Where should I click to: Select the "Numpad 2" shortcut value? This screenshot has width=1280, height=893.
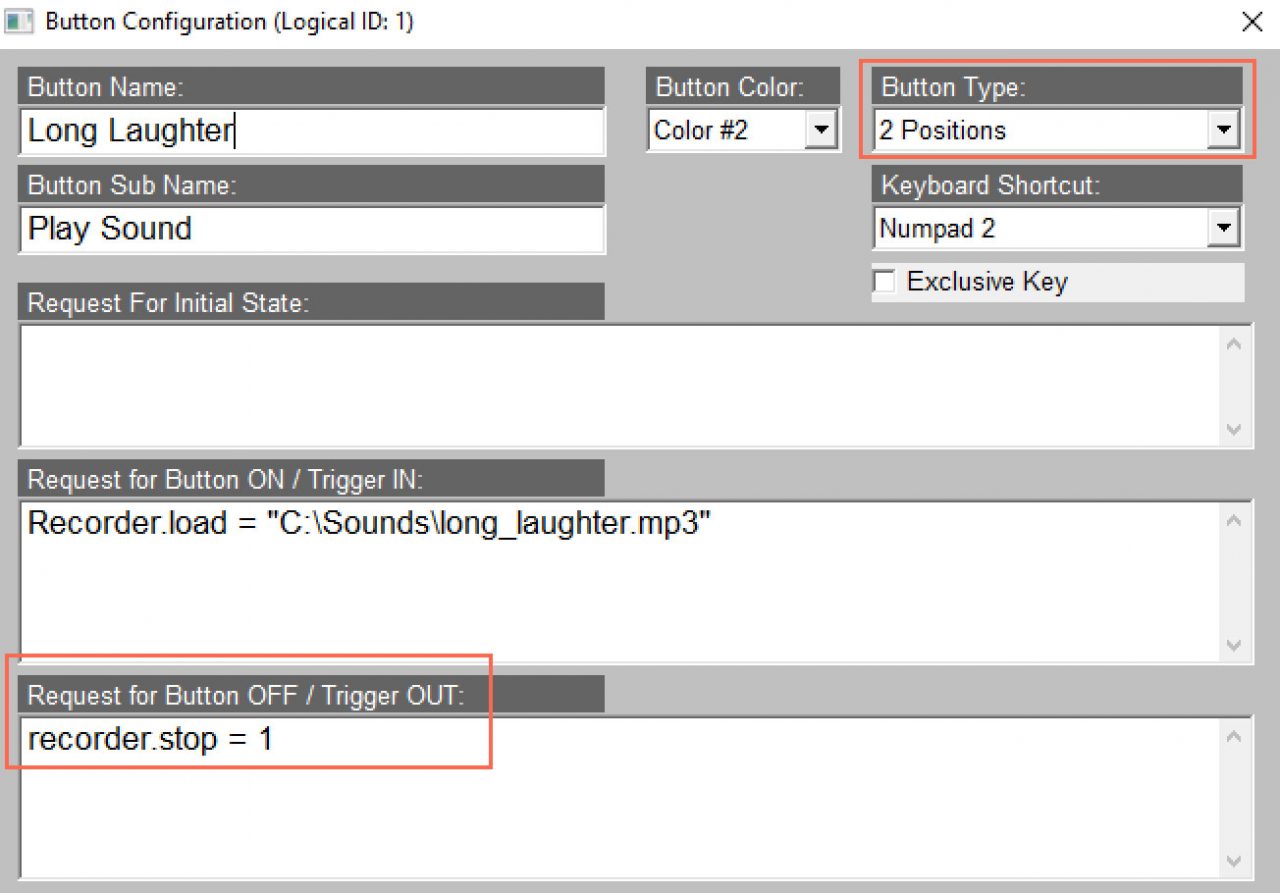click(937, 228)
